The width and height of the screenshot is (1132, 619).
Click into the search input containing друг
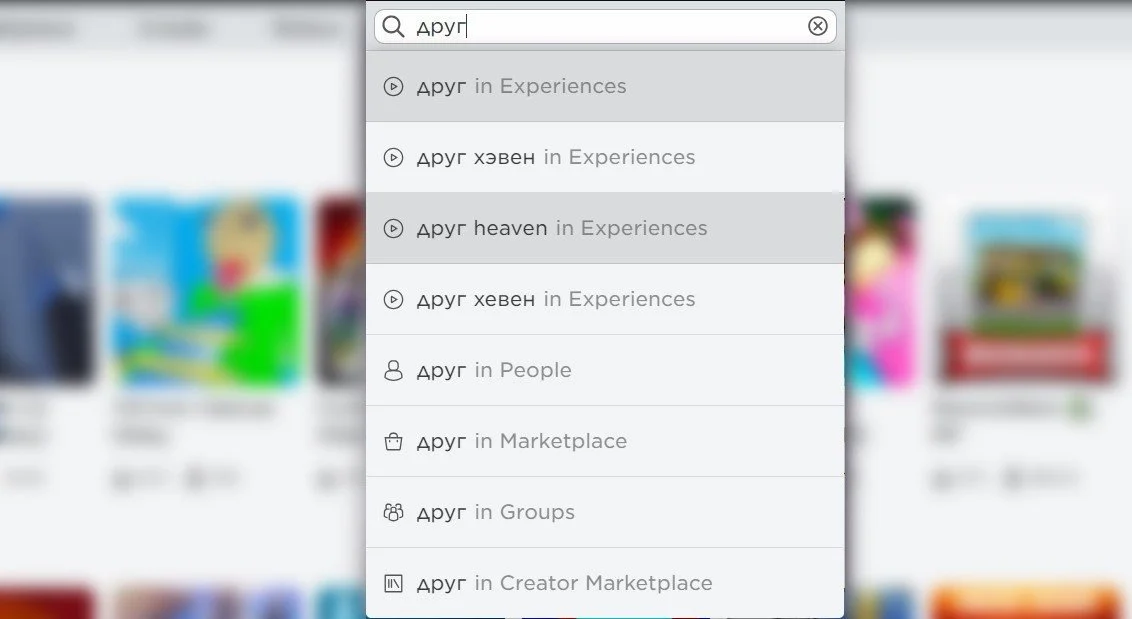[x=605, y=27]
